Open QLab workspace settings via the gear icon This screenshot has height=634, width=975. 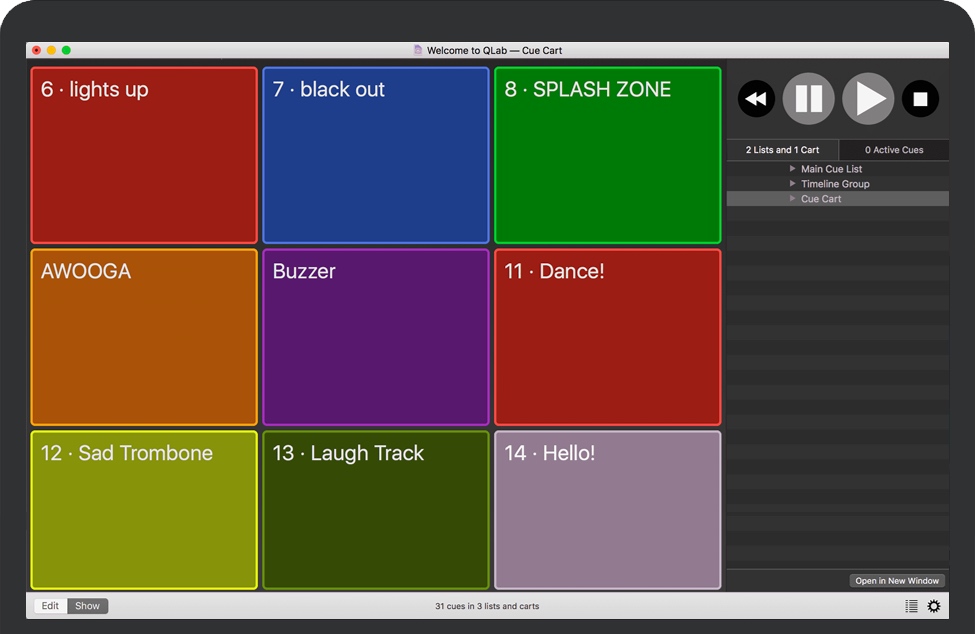(x=934, y=605)
